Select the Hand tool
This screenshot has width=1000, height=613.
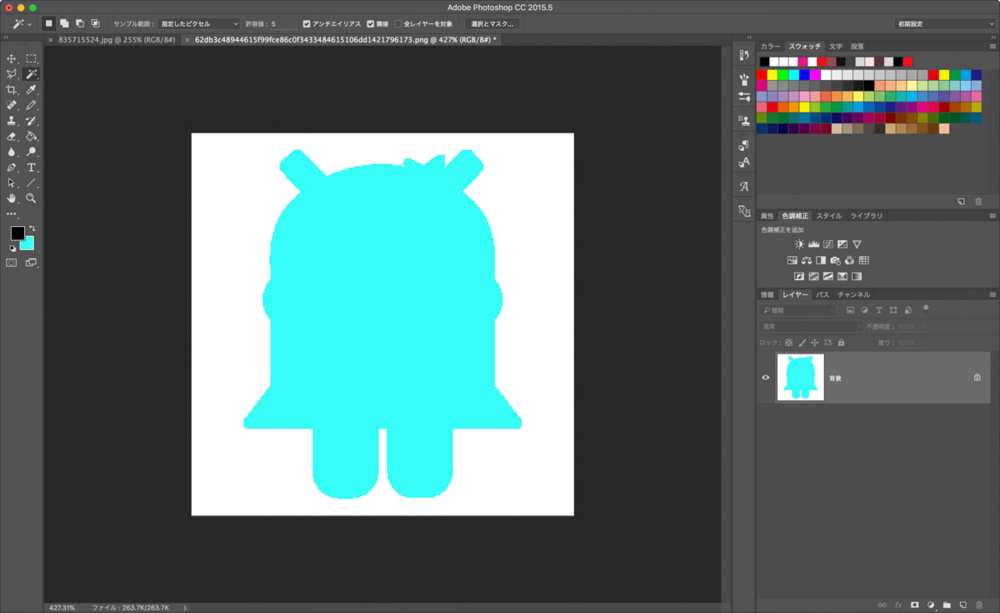coord(11,198)
